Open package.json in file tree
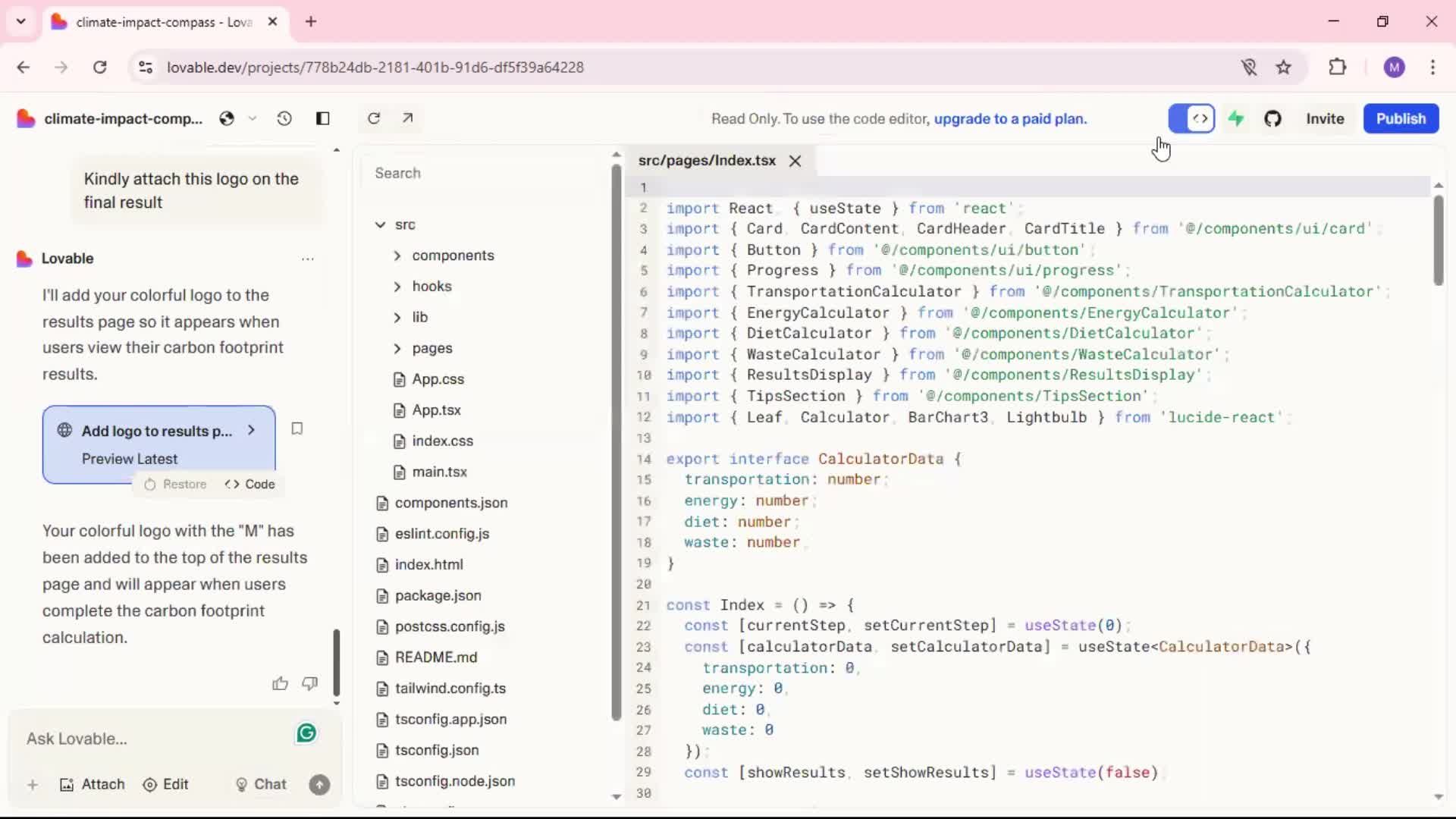 click(429, 595)
